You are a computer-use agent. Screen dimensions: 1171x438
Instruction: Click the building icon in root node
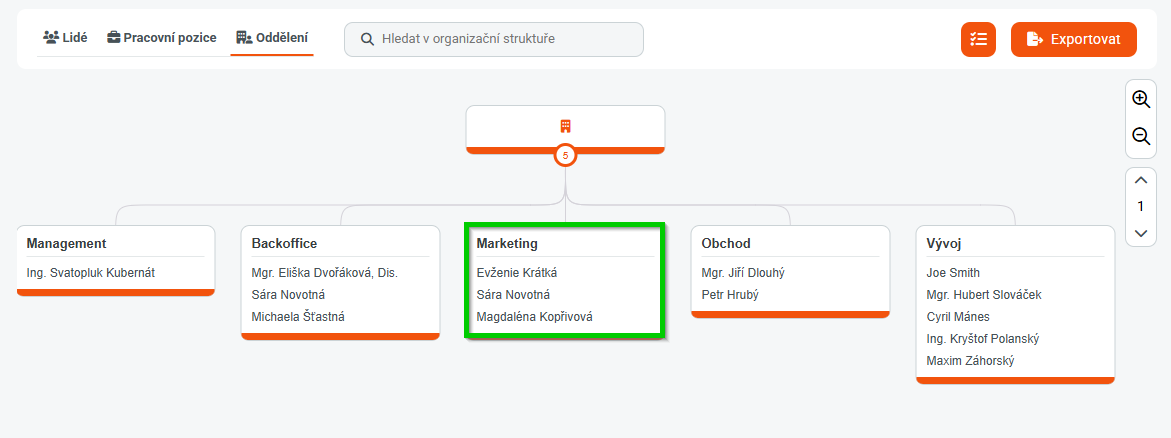coord(565,126)
